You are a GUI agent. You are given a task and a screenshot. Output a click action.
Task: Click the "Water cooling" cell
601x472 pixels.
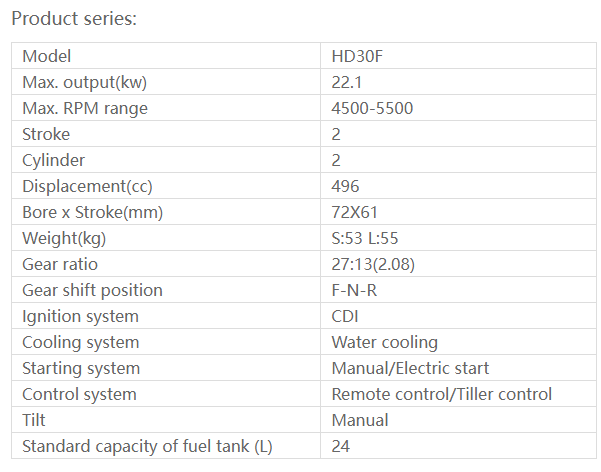point(384,342)
